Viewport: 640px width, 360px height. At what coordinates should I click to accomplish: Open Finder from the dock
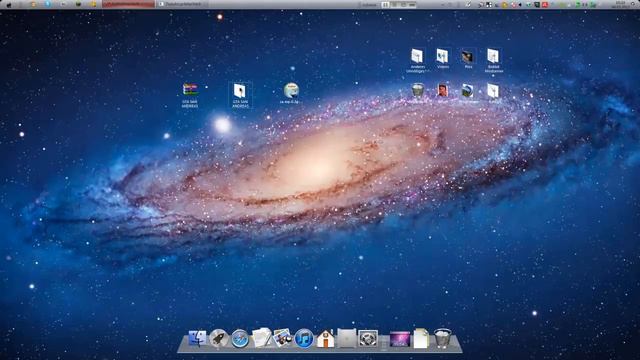(198, 338)
